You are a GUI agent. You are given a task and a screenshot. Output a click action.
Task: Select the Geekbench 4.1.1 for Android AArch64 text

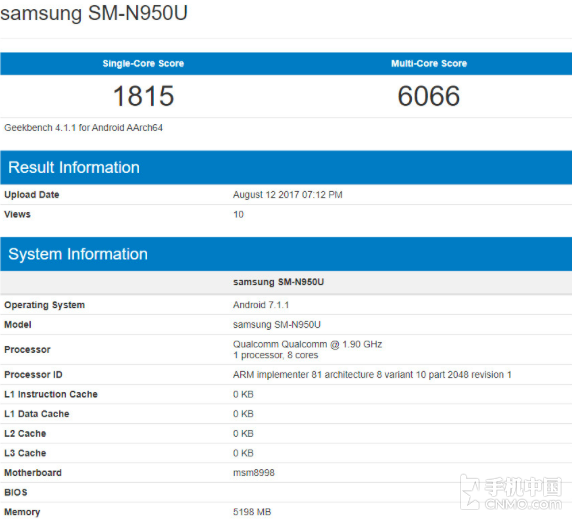tap(83, 128)
